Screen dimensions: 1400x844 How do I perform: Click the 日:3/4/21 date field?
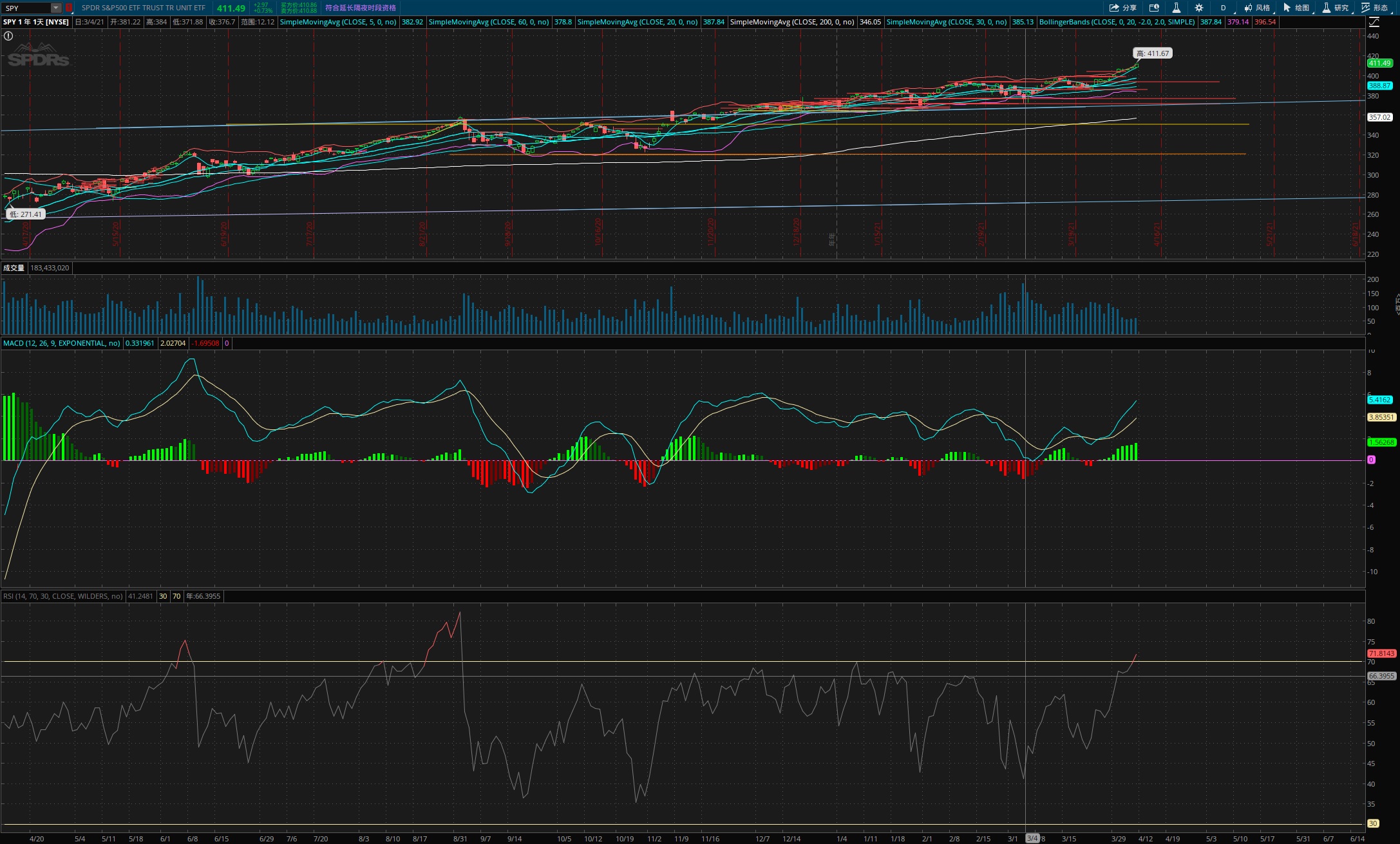(90, 22)
